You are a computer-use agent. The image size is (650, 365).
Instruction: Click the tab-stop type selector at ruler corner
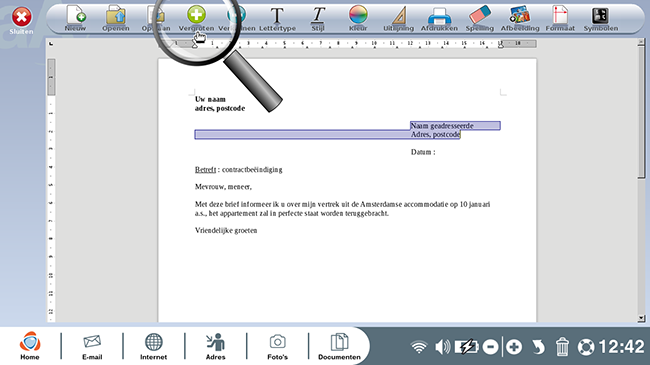[51, 44]
